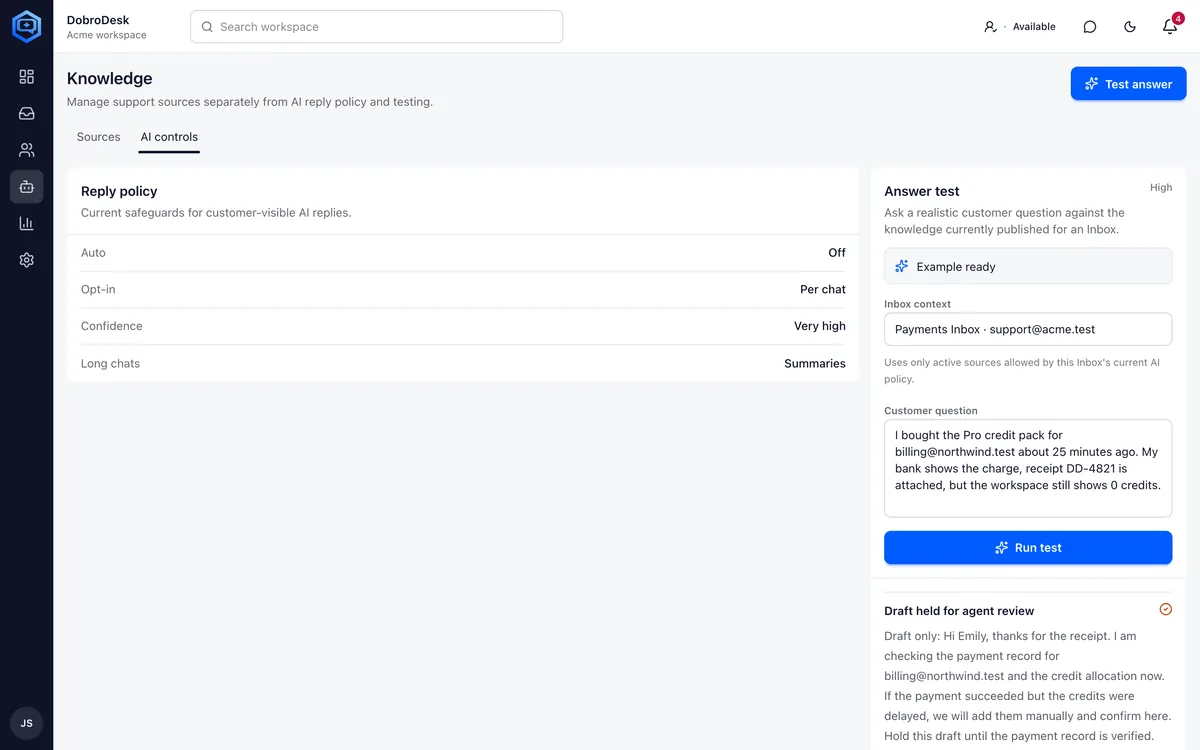
Task: Select the AI controls tab
Action: coord(169,137)
